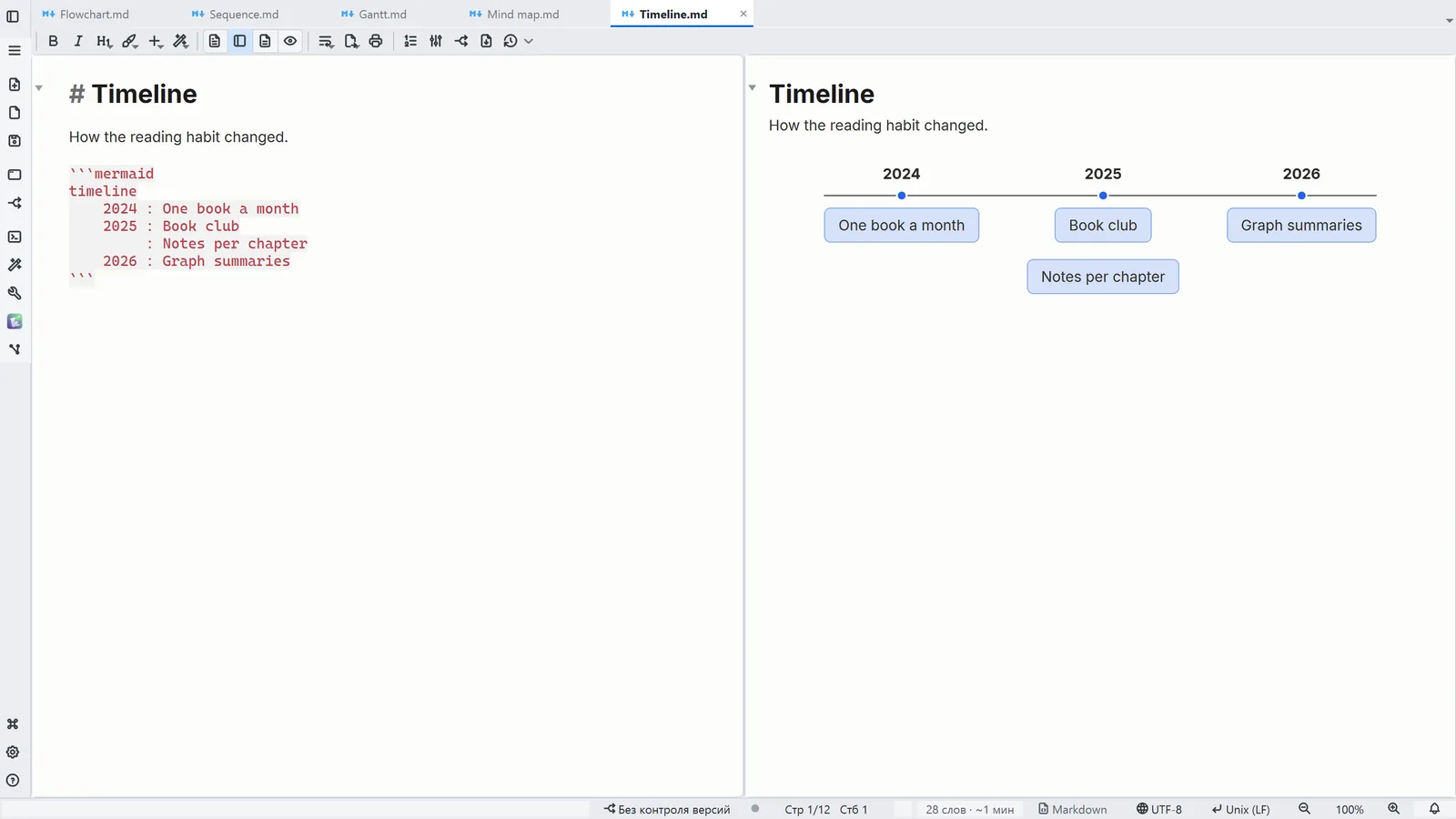Switch to preview-only document view

[265, 41]
